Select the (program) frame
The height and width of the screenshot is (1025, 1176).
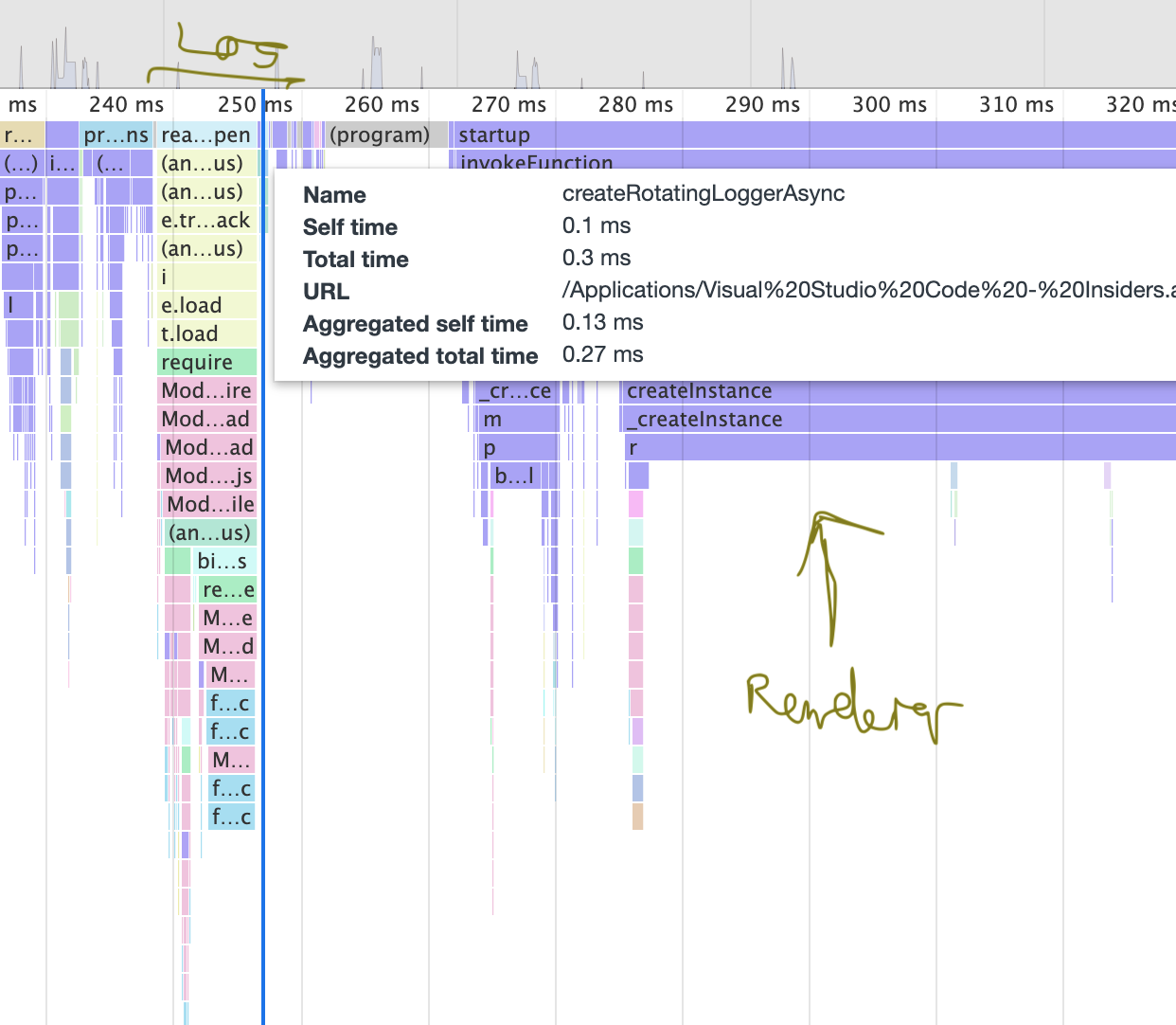[378, 135]
